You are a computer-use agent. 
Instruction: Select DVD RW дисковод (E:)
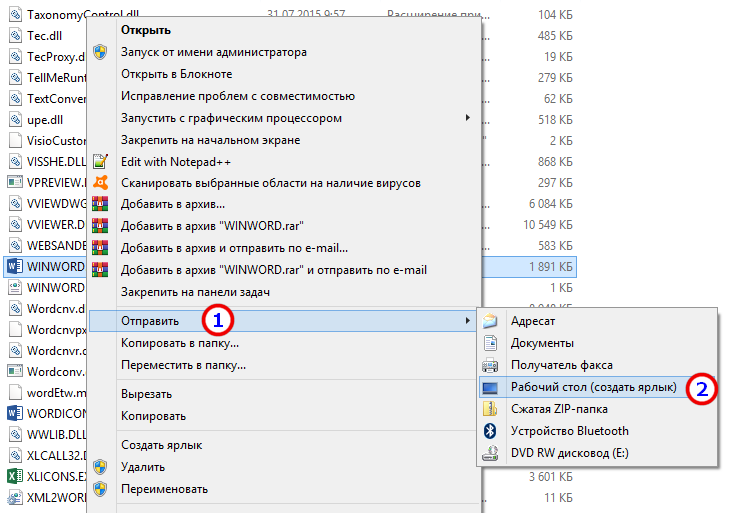tap(570, 453)
